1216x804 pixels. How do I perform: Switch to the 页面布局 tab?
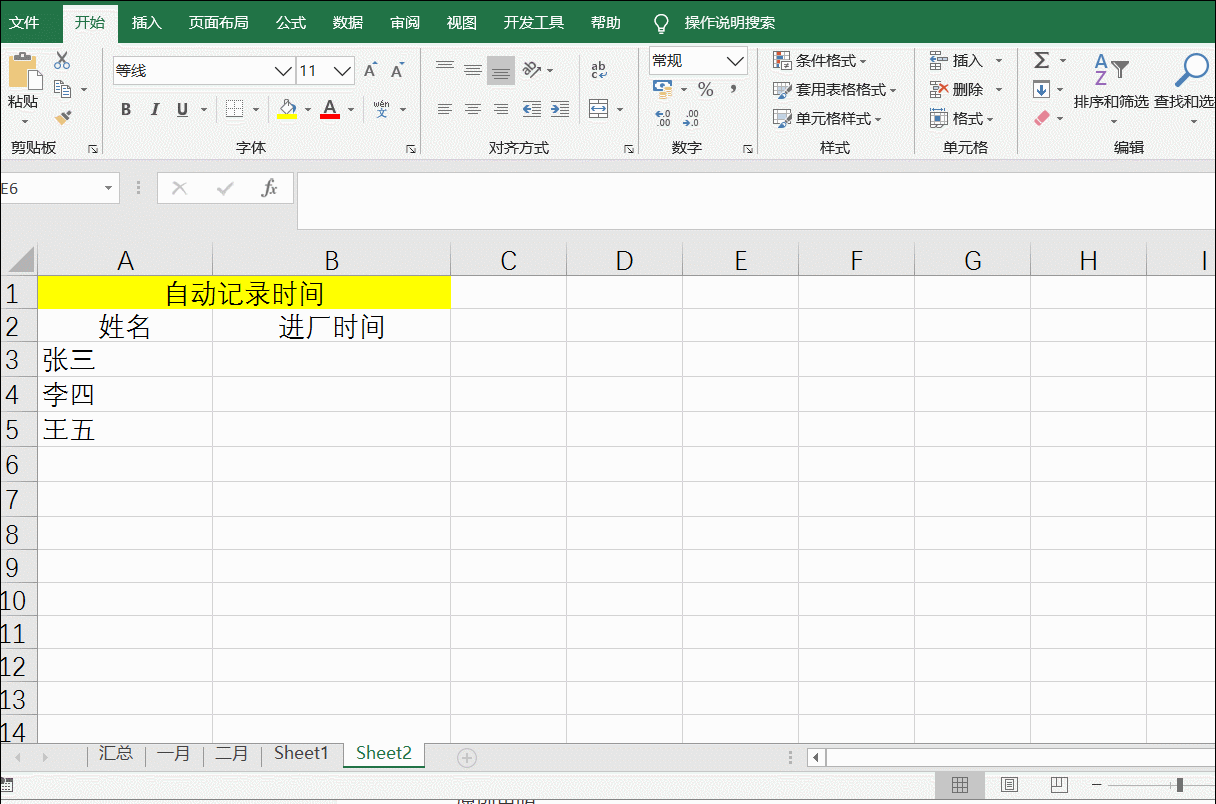219,22
